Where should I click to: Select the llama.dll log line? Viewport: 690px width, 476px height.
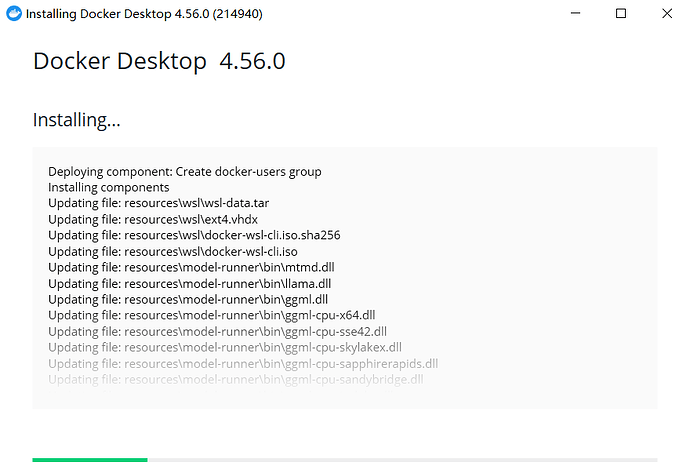[189, 283]
